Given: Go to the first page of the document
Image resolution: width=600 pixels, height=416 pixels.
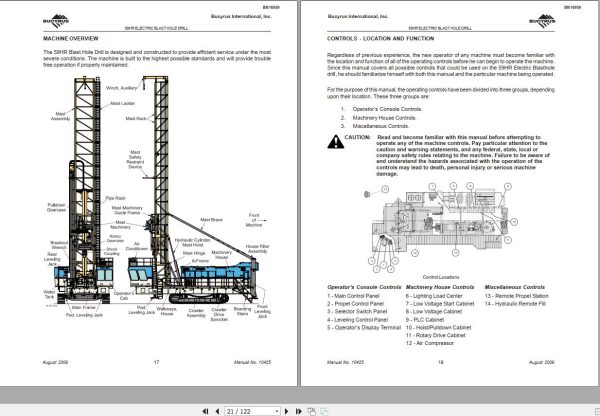Looking at the screenshot, I should click(x=205, y=411).
